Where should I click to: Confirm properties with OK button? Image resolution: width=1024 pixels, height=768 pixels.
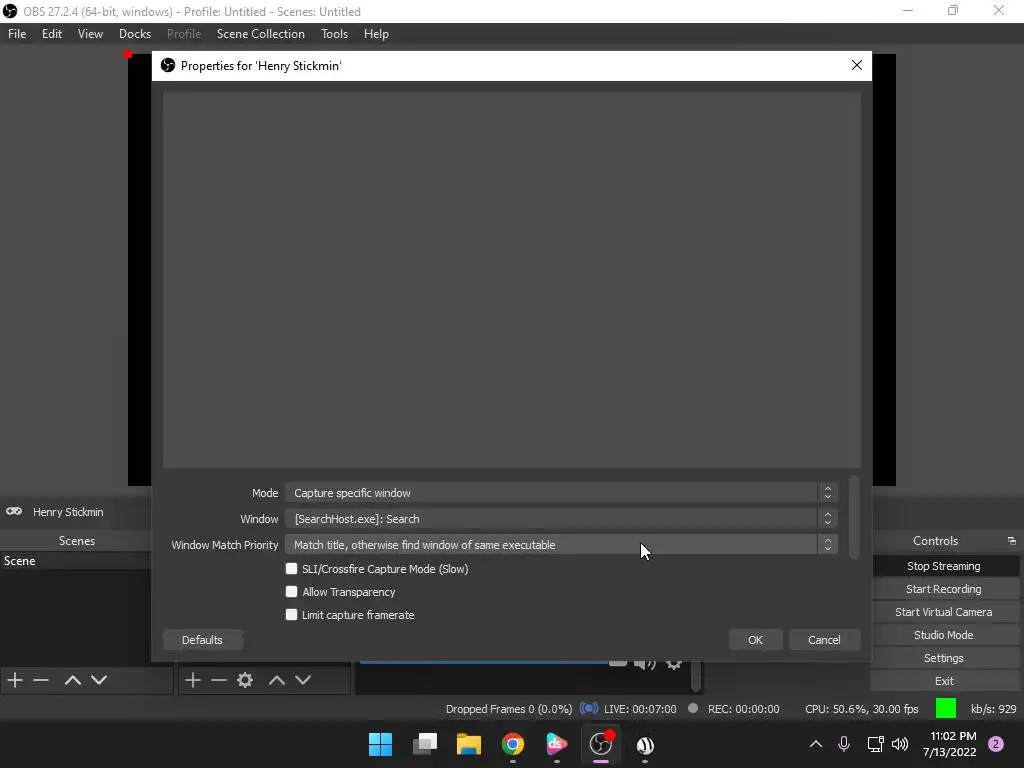756,640
